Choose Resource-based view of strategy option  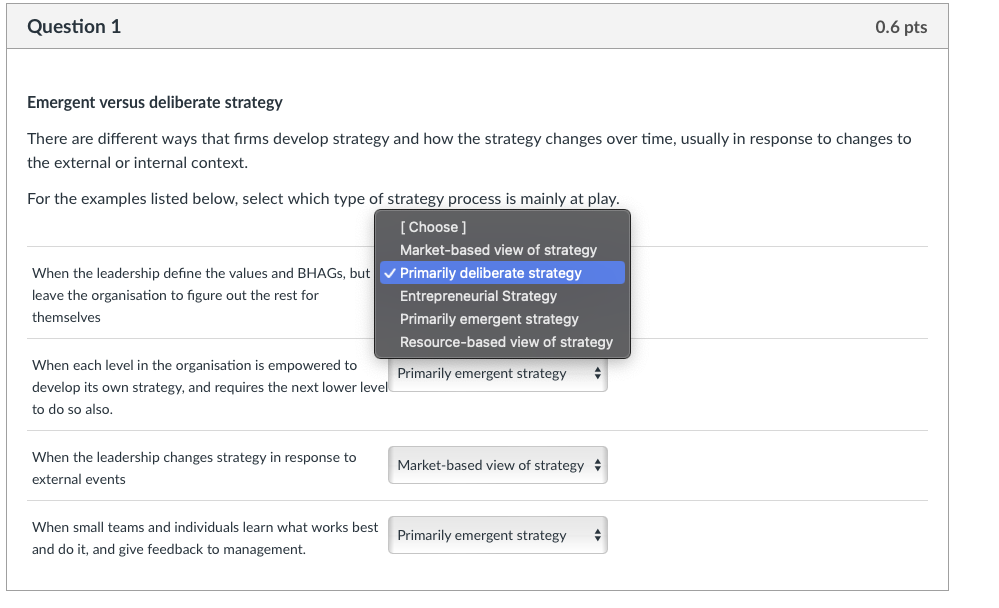(x=506, y=342)
